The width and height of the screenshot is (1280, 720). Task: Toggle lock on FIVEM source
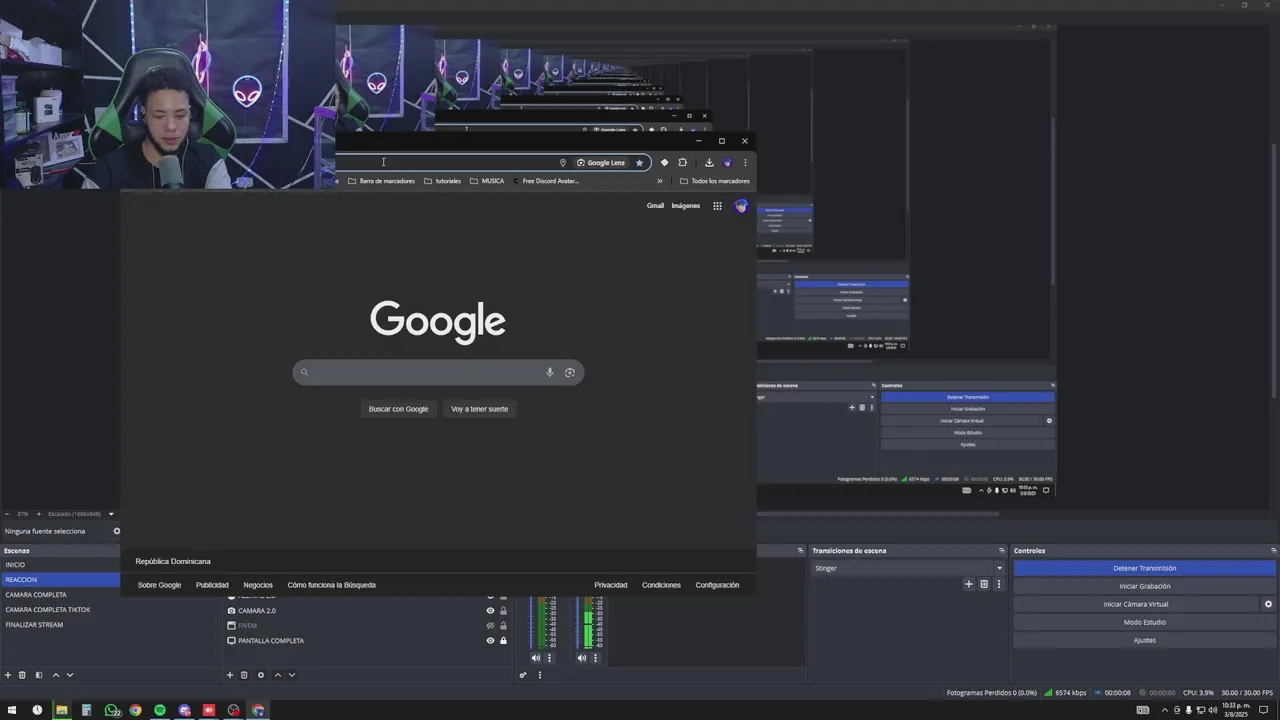pos(503,625)
